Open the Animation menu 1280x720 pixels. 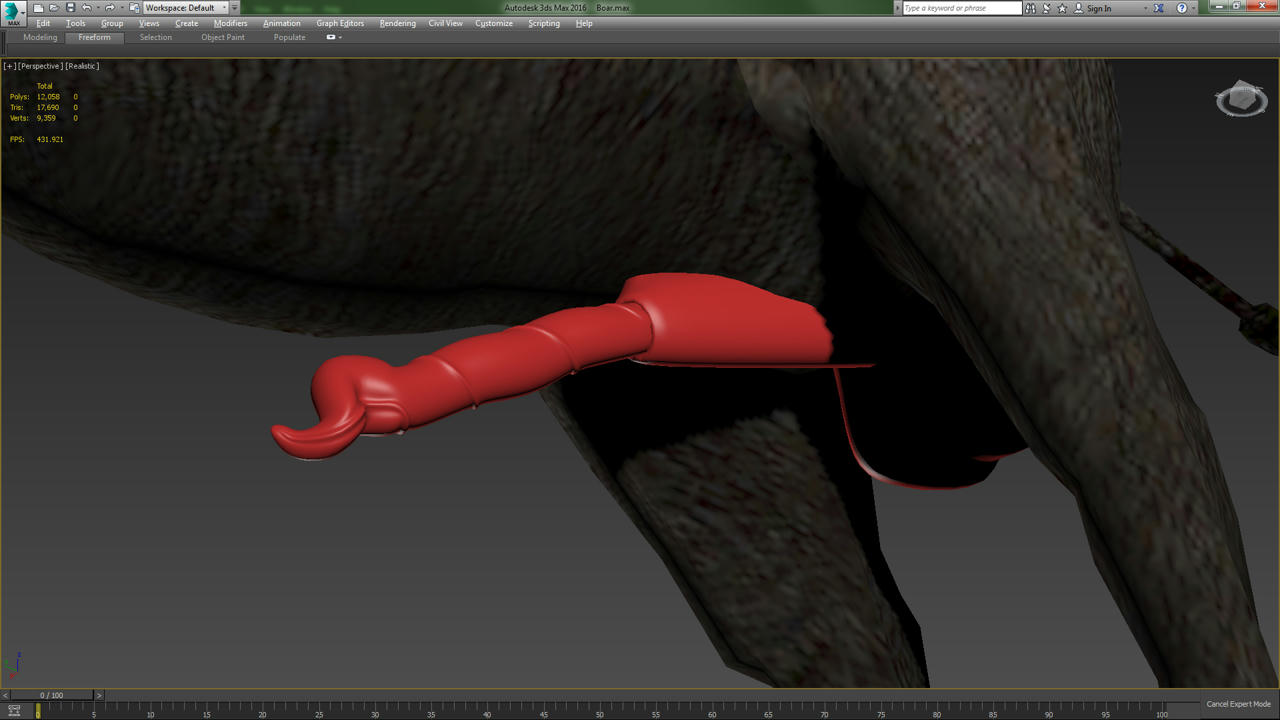tap(282, 23)
